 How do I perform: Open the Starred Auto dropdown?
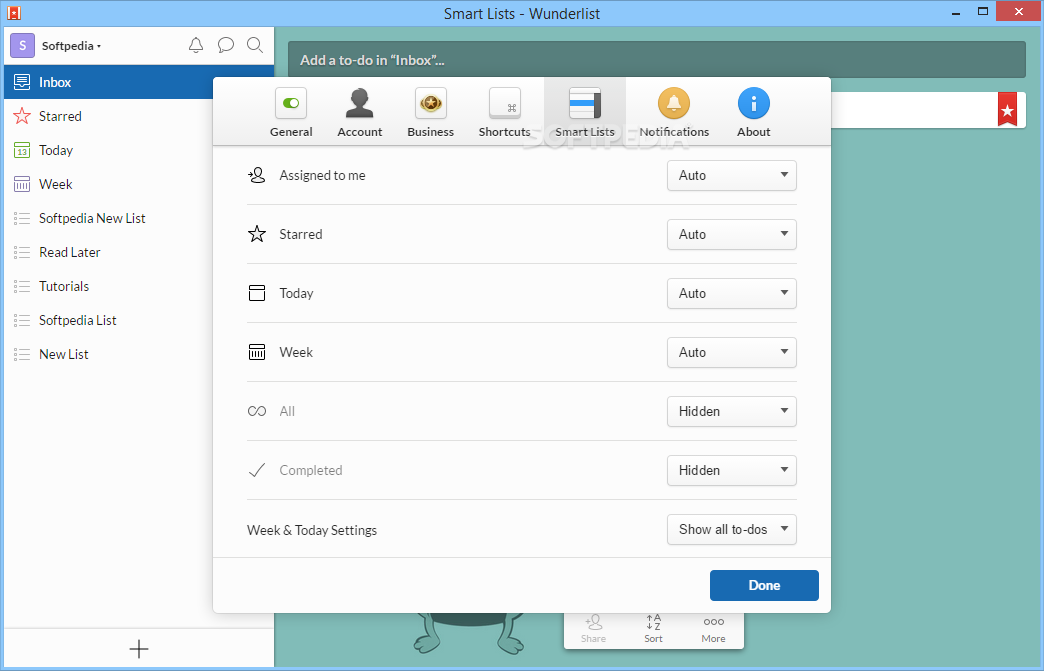point(732,234)
